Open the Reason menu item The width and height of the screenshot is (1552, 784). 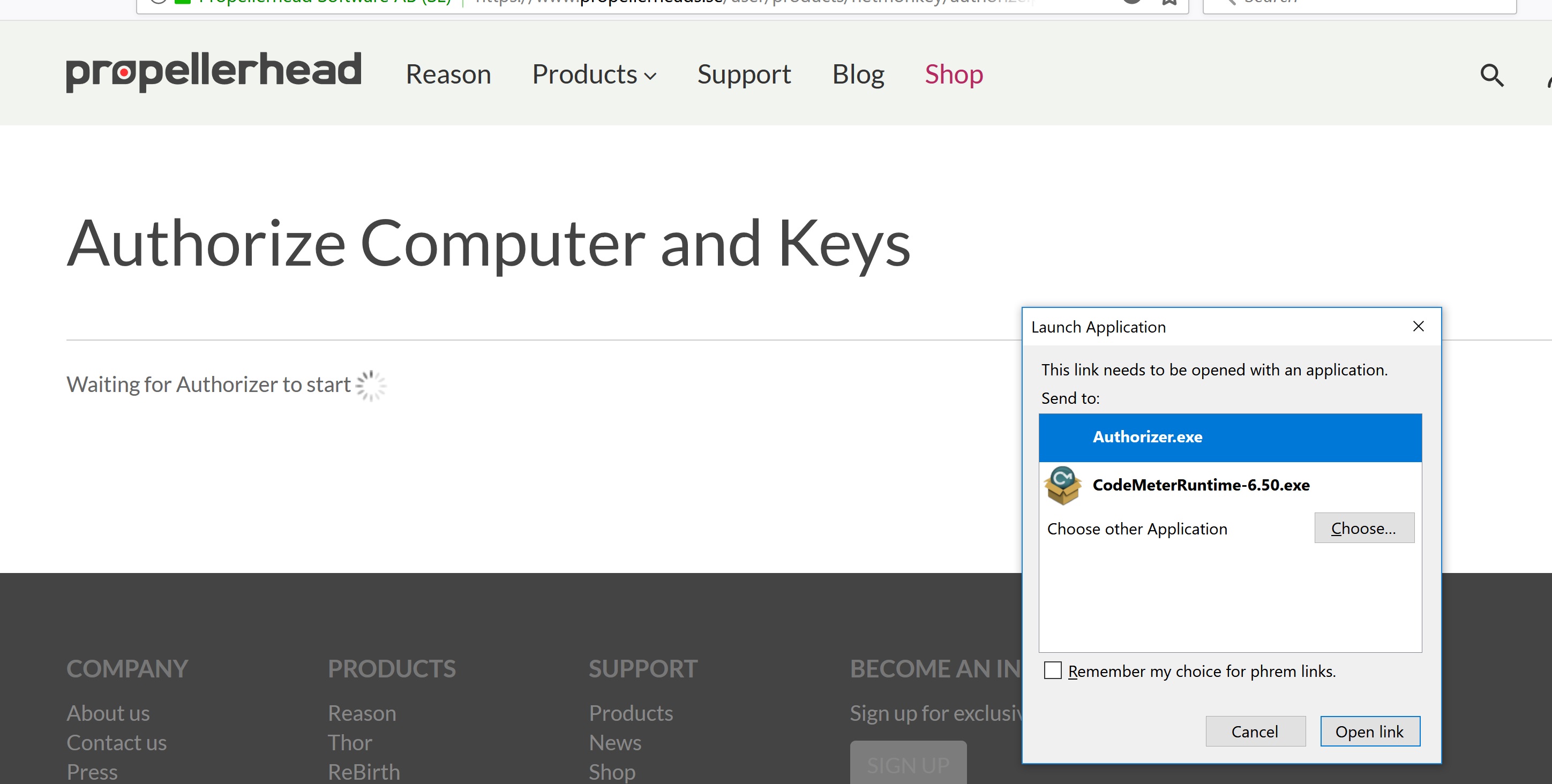click(448, 74)
